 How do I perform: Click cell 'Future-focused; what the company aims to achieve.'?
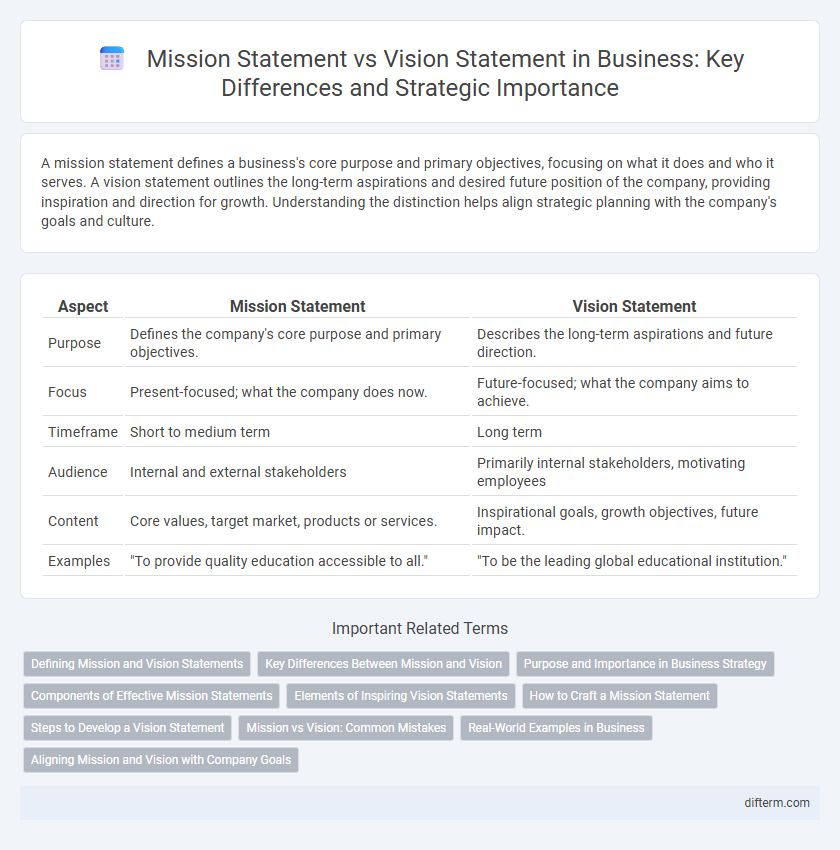[634, 392]
